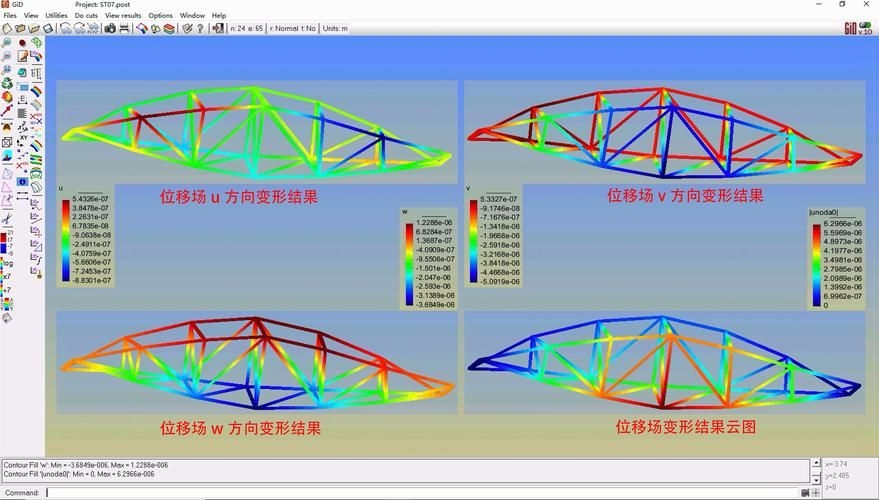Click the log scale icon in sidebar
The image size is (879, 500).
7,263
